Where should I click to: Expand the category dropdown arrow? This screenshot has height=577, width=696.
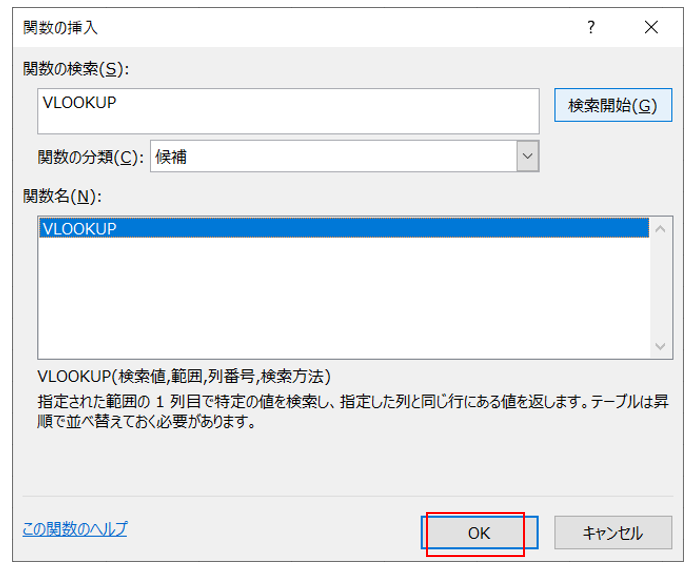pyautogui.click(x=528, y=157)
